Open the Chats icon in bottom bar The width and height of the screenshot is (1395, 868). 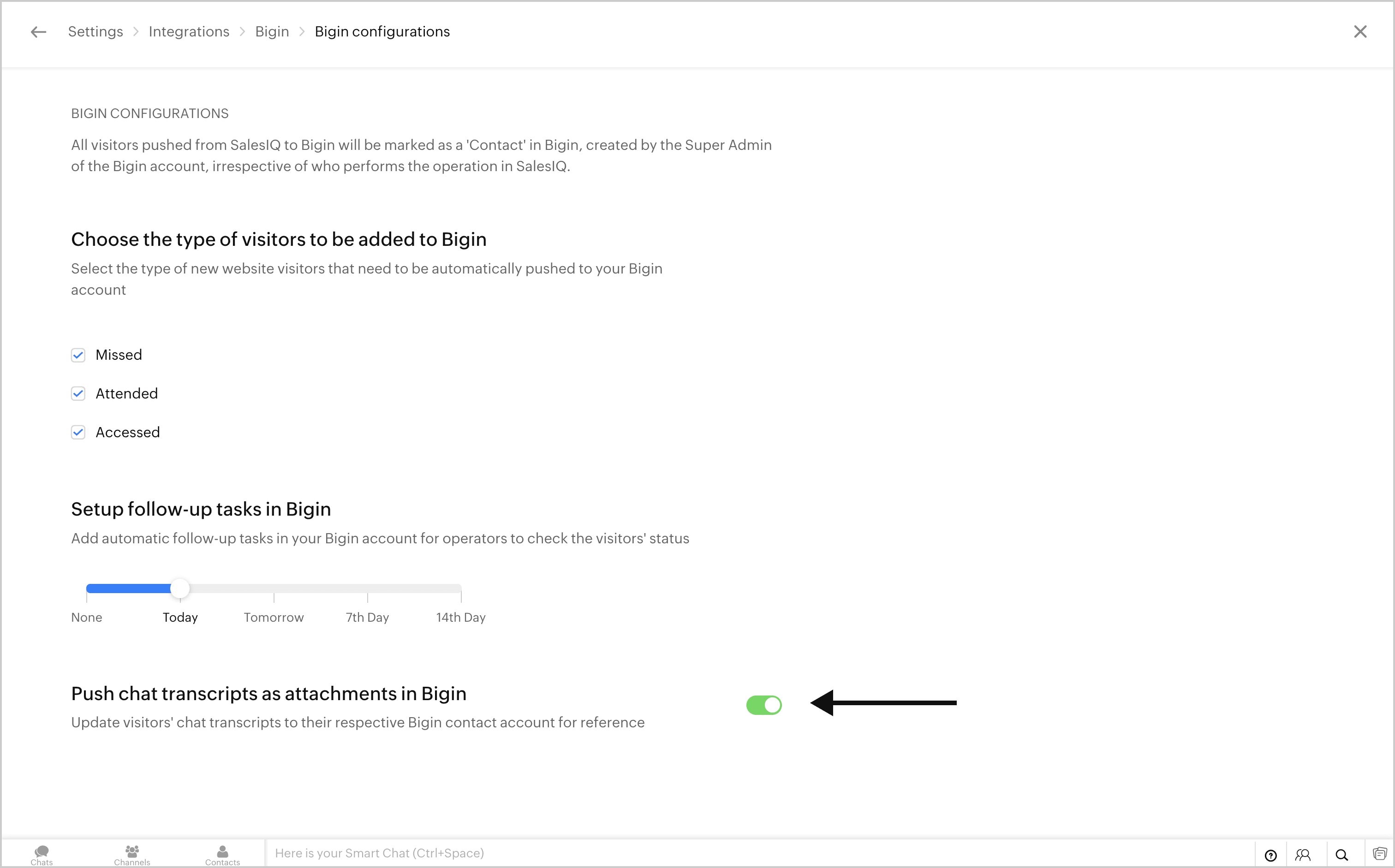[42, 854]
